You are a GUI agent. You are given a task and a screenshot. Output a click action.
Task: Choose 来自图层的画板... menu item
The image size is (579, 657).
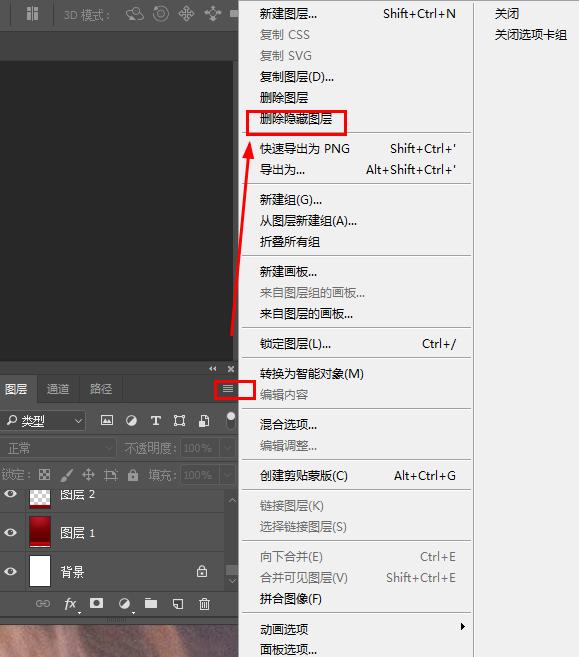click(x=306, y=314)
